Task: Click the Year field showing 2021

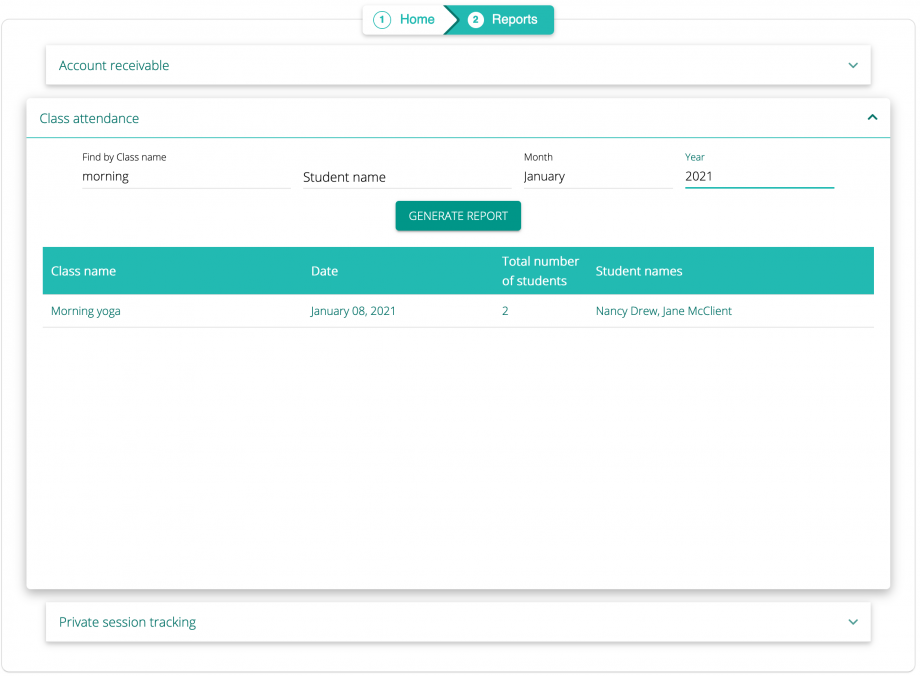Action: click(x=759, y=177)
